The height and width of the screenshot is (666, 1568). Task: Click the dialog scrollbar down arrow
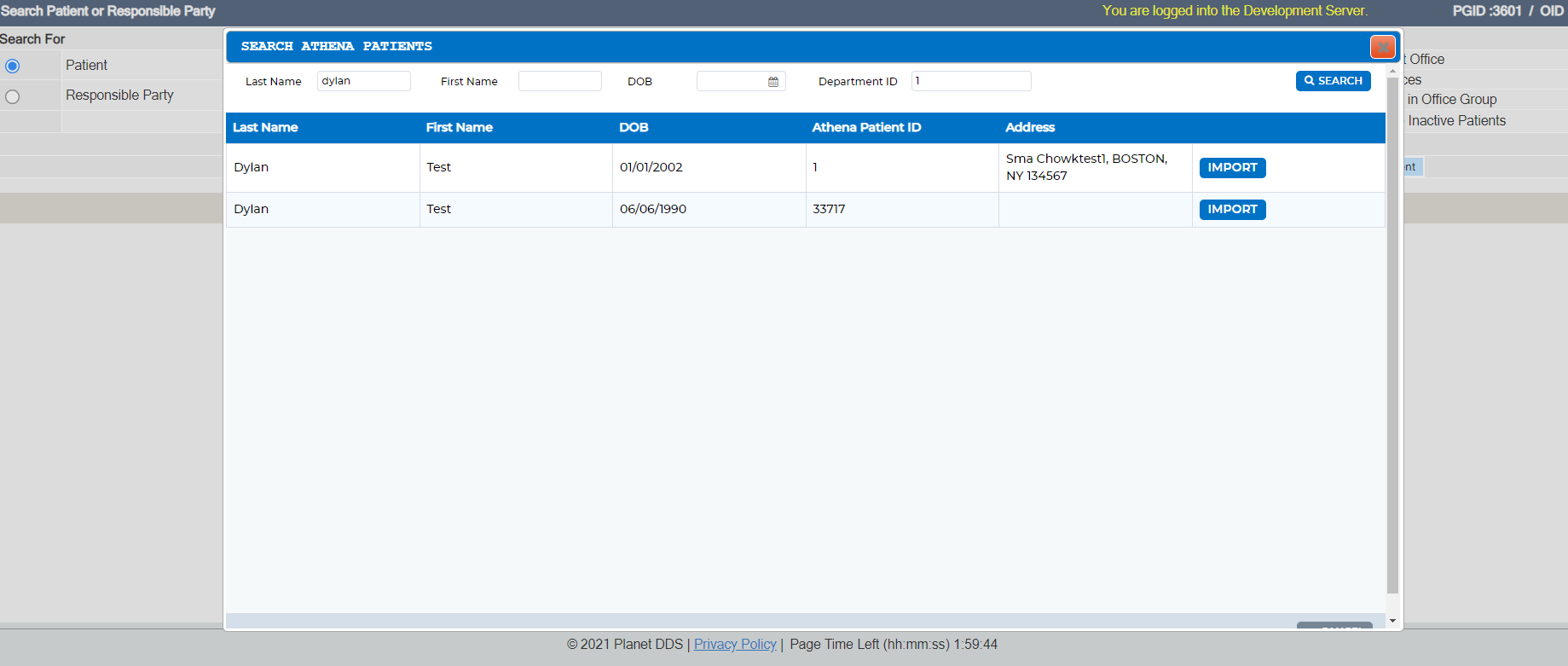coord(1392,621)
